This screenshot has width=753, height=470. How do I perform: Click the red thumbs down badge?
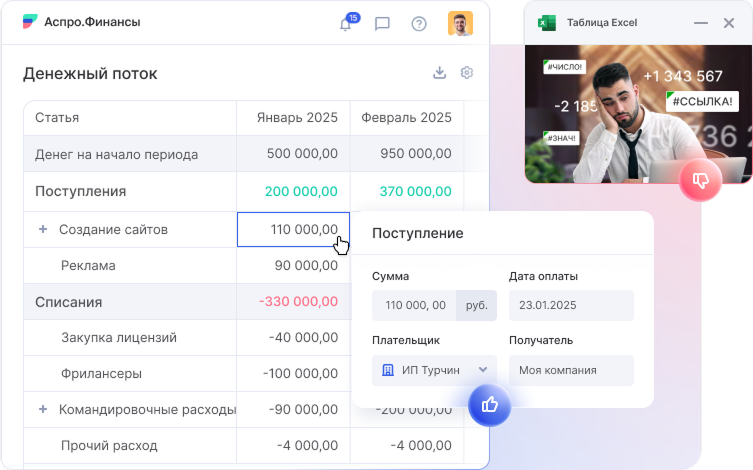click(x=700, y=181)
